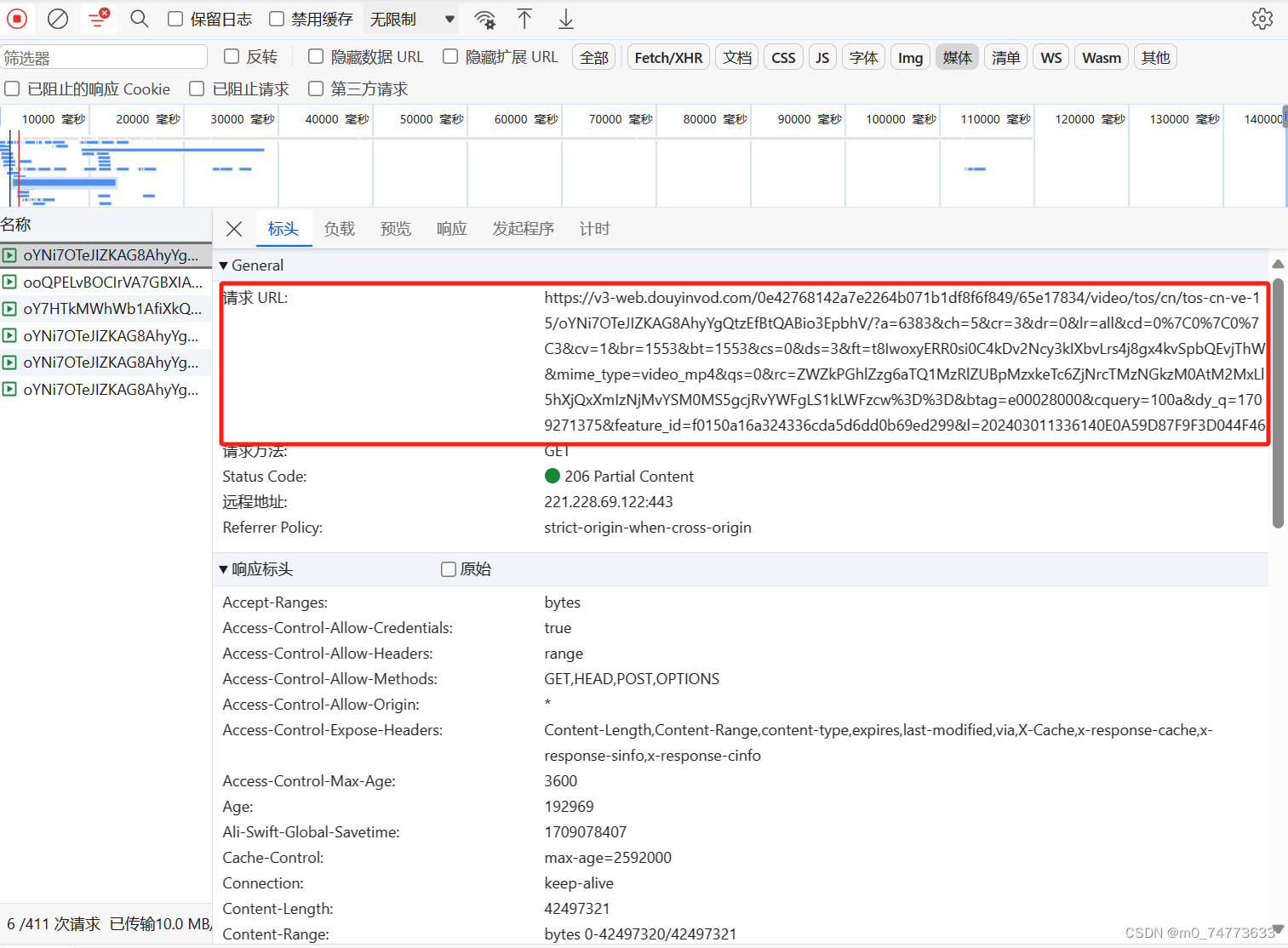Click Content-Length value 42497321
This screenshot has height=948, width=1288.
[x=577, y=909]
